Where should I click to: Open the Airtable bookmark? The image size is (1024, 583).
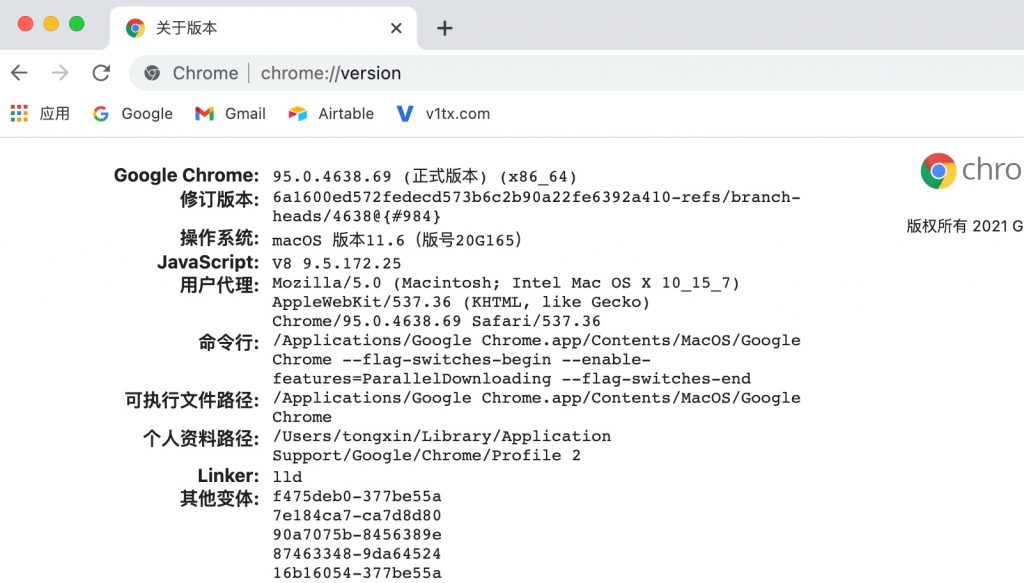(x=331, y=114)
